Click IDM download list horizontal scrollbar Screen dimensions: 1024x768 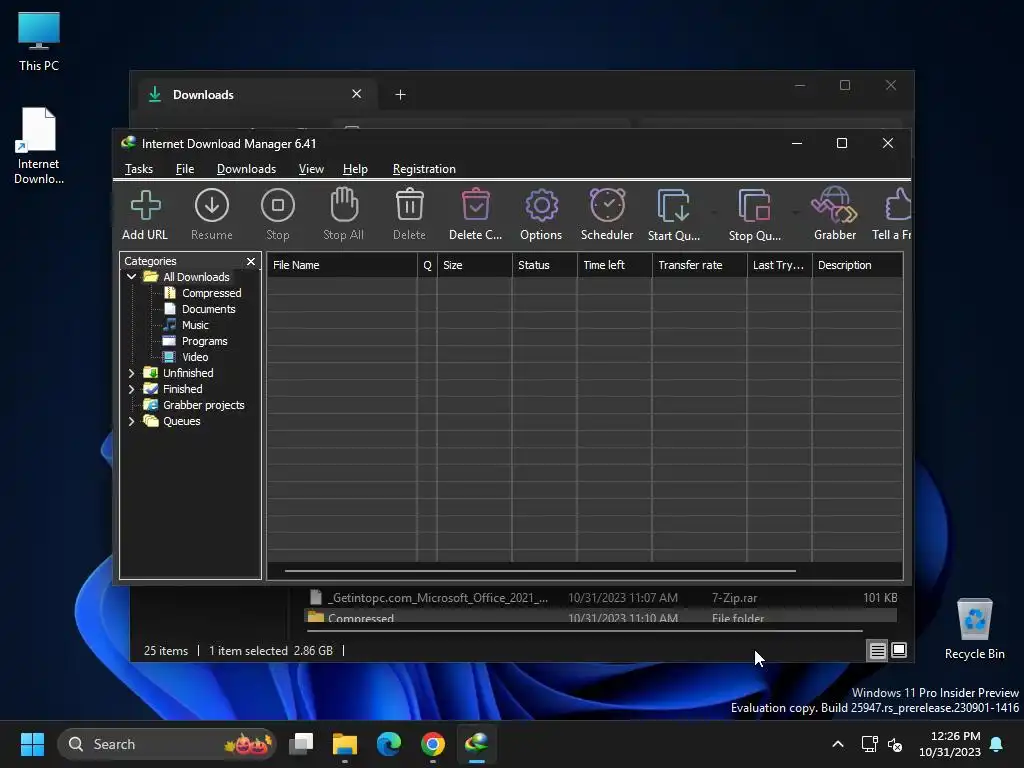[540, 571]
